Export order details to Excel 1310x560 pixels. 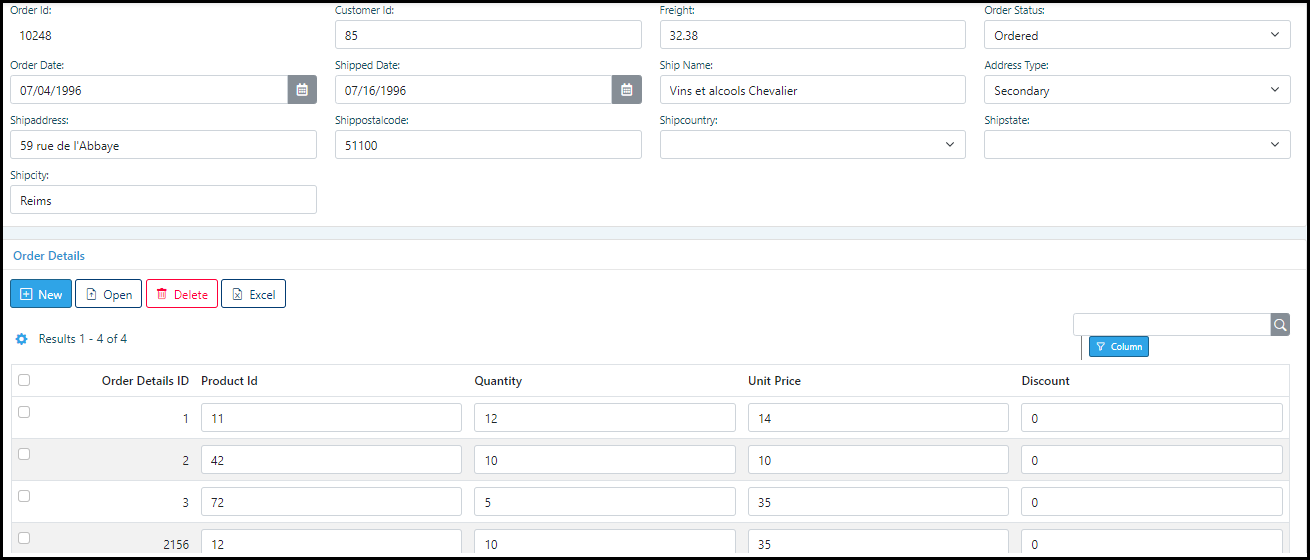[253, 294]
